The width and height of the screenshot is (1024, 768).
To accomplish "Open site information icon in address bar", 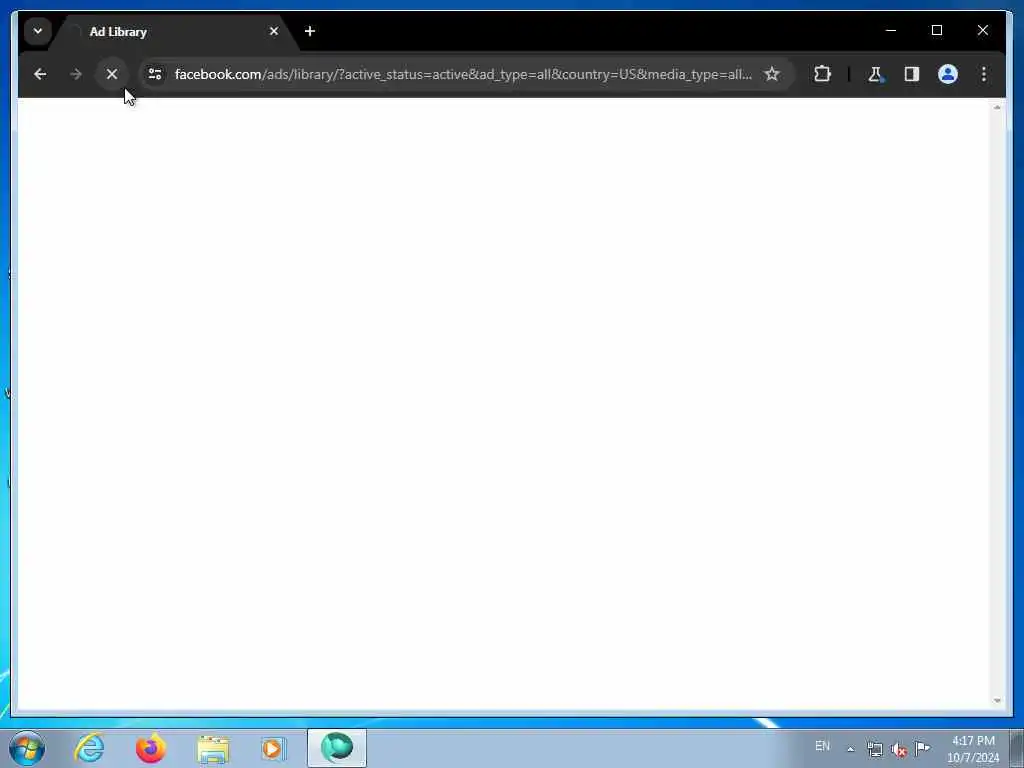I will [155, 74].
